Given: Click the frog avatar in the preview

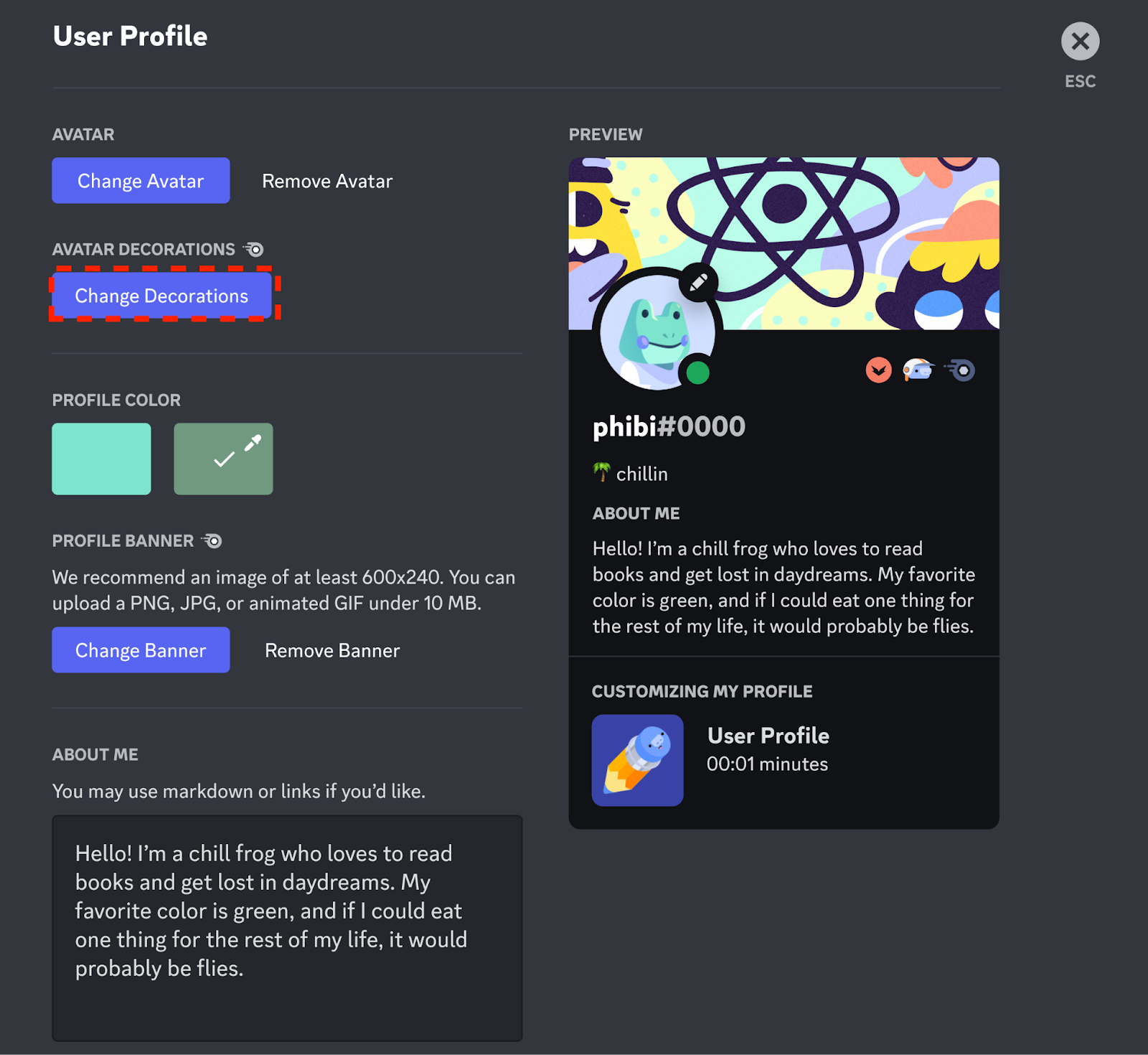Looking at the screenshot, I should point(653,332).
